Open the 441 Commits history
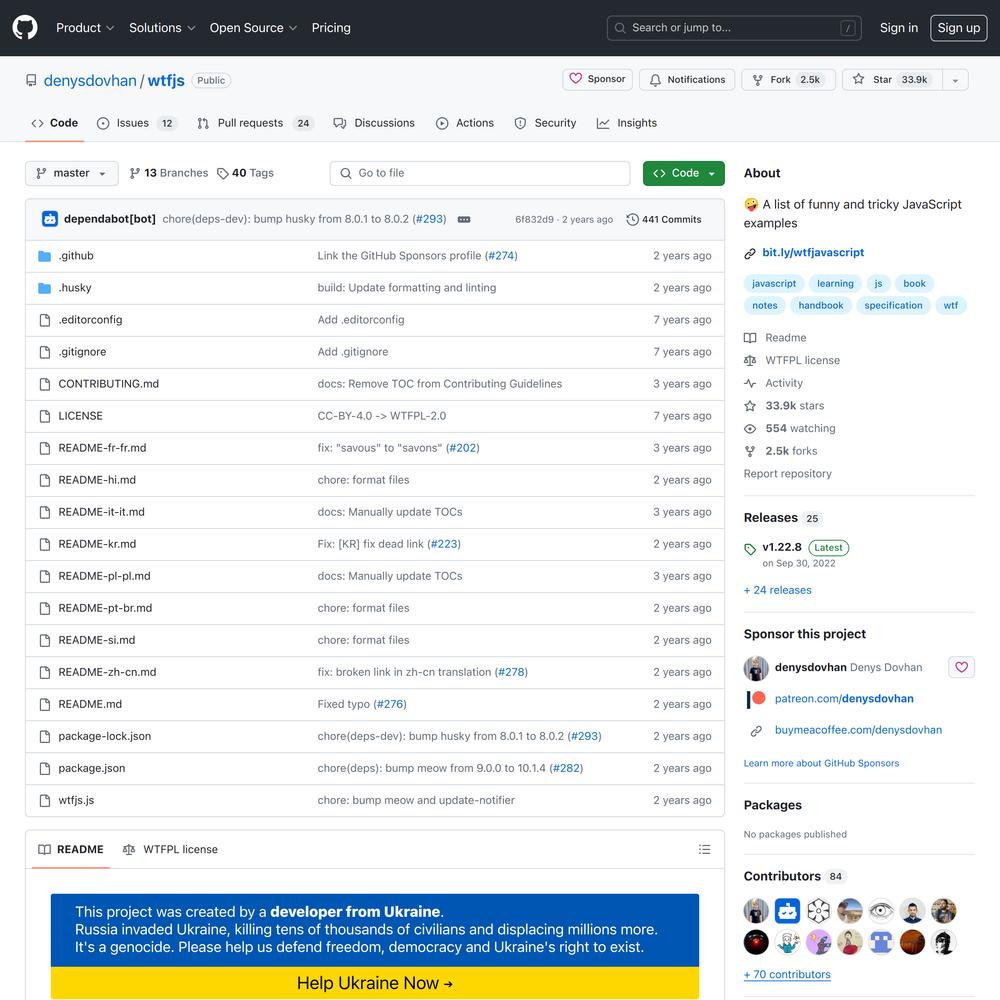The height and width of the screenshot is (1000, 1000). tap(663, 219)
